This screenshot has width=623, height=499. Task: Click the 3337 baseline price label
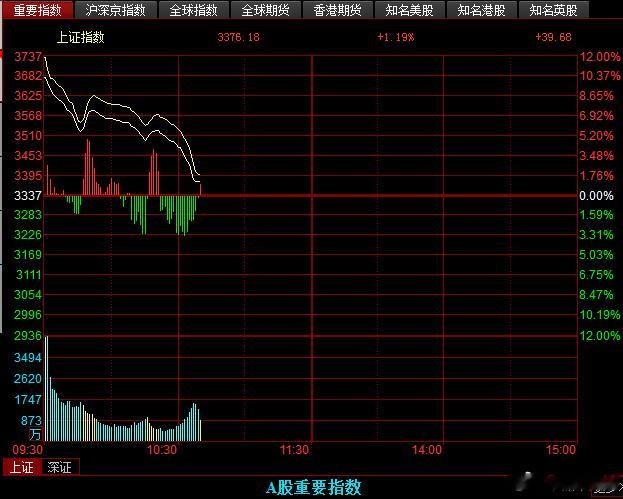[x=28, y=195]
